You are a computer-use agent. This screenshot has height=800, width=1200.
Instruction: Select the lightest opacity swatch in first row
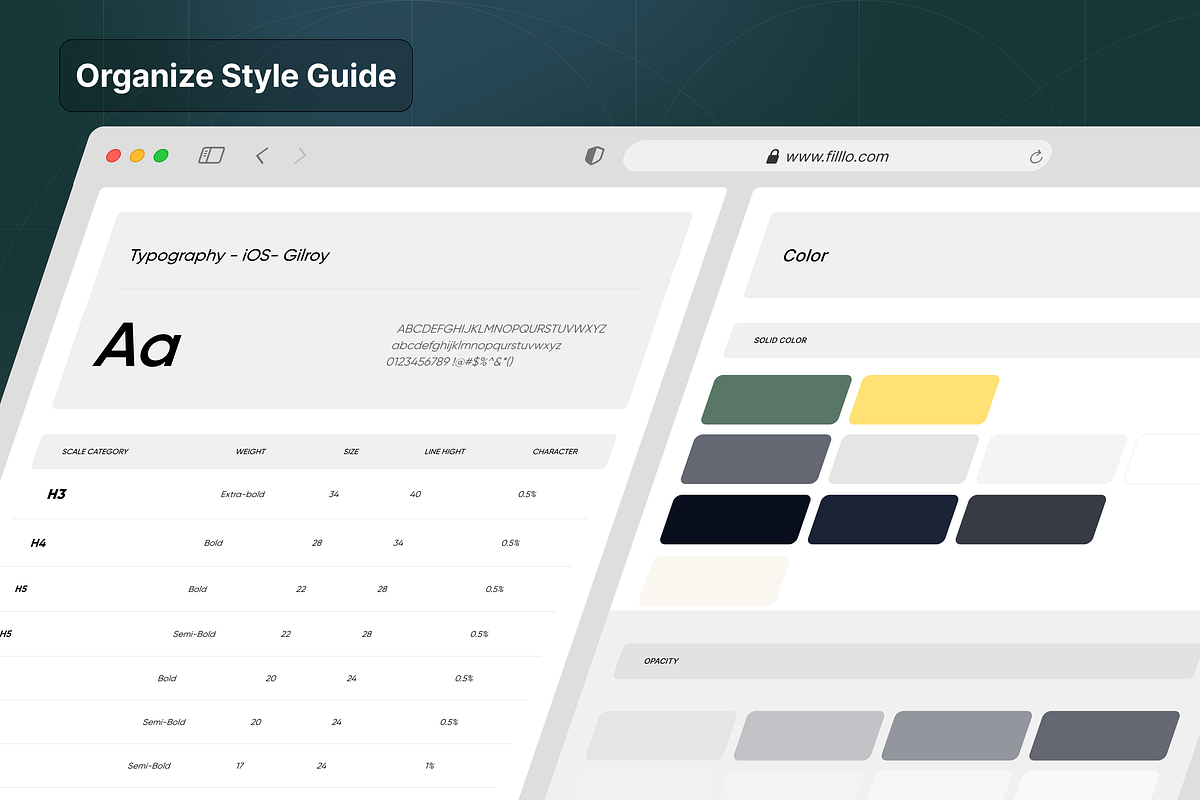662,736
